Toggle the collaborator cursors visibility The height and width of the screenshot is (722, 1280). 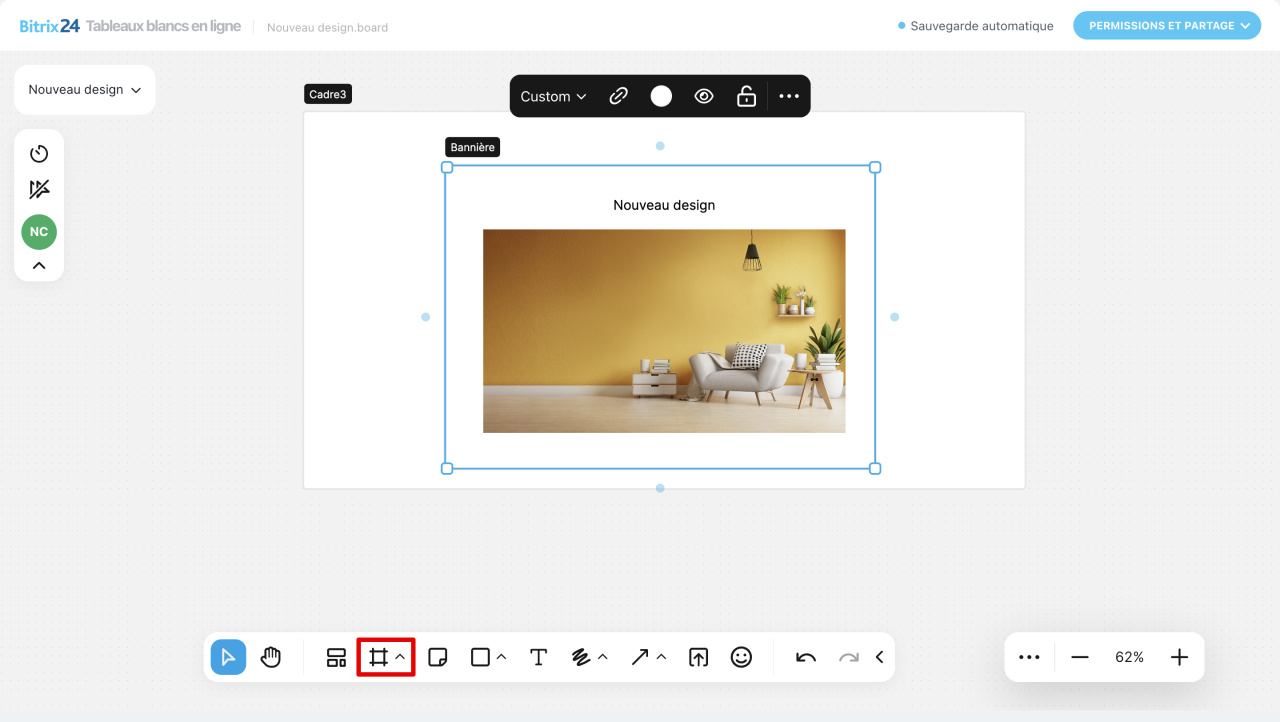coord(38,188)
